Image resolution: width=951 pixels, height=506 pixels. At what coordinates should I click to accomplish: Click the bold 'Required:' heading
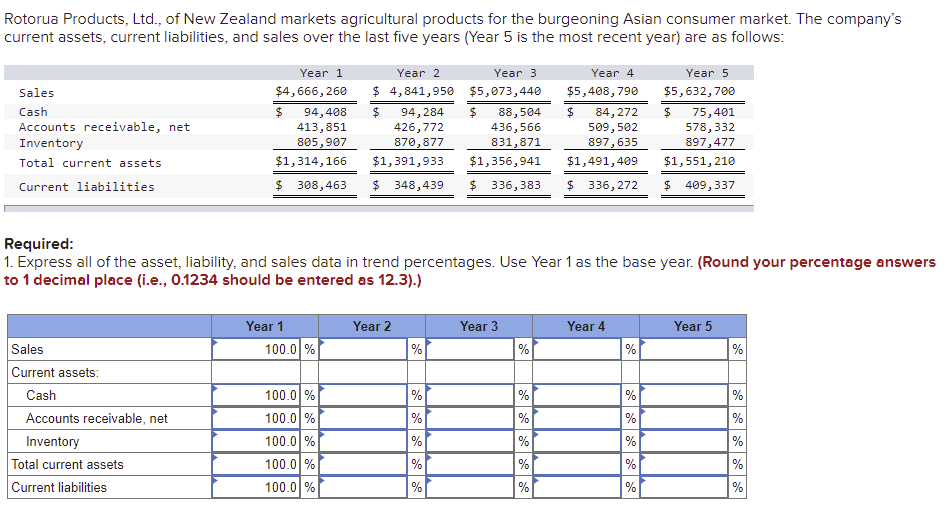[x=39, y=243]
